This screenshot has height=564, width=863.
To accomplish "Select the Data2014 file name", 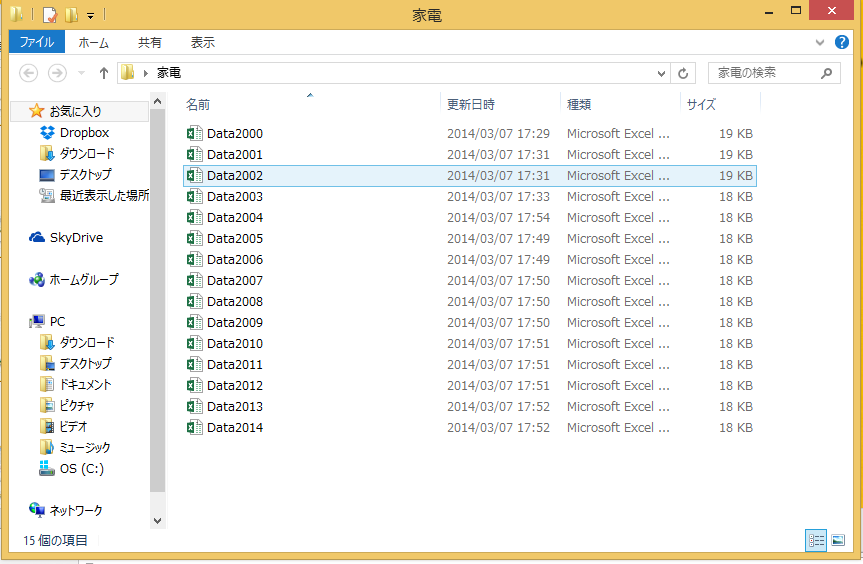I will tap(235, 428).
